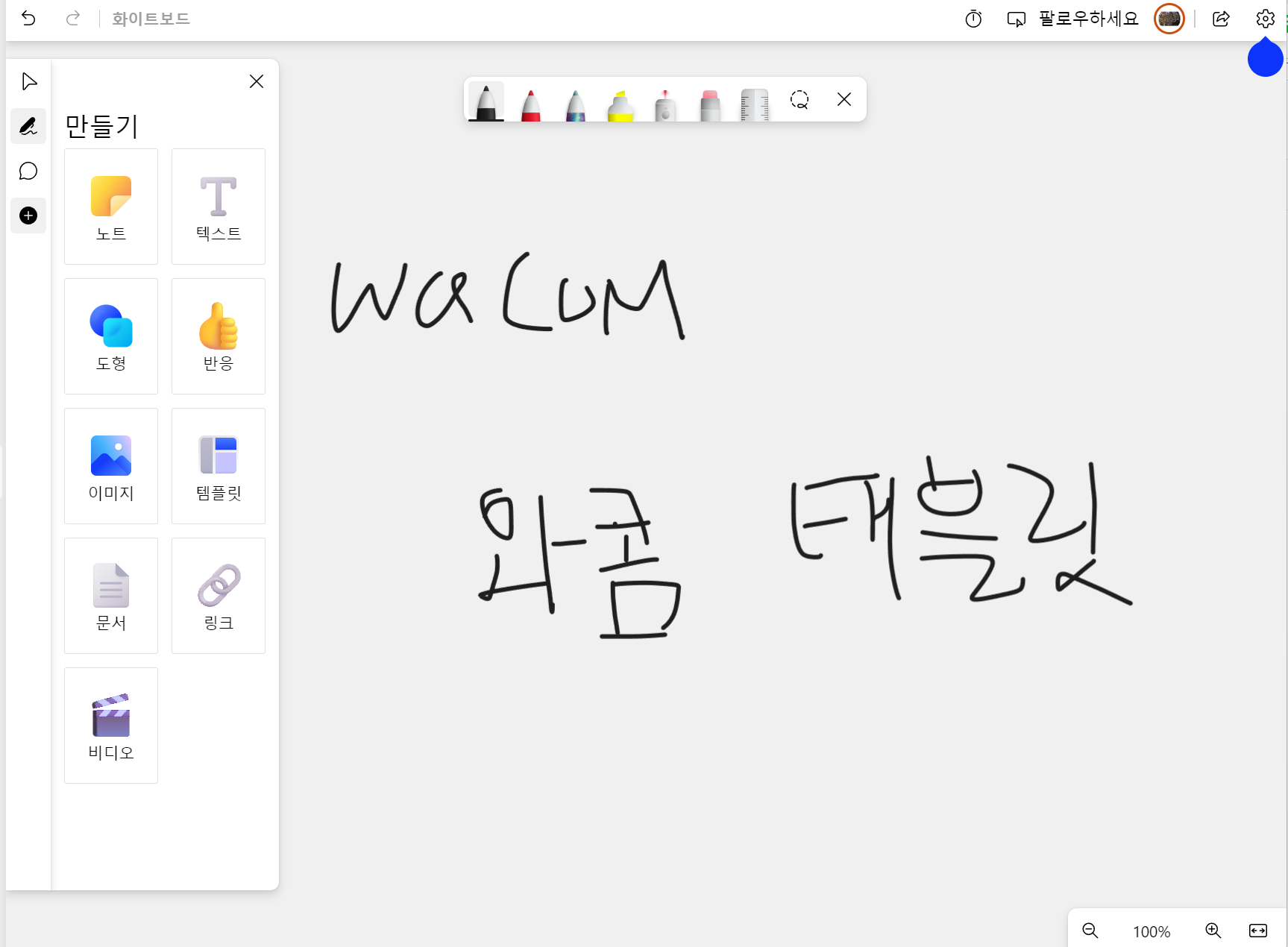Browse 템플릿 templates
The height and width of the screenshot is (947, 1288).
click(219, 466)
